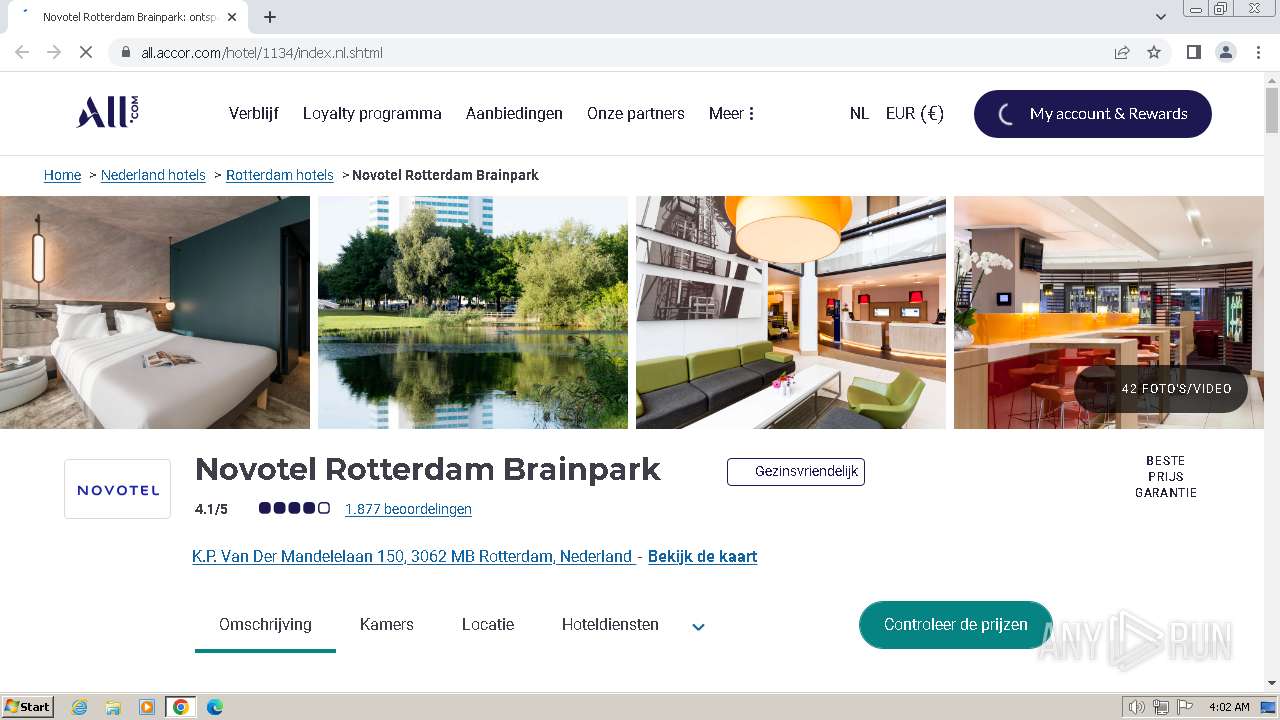Open the tab search dropdown
The height and width of the screenshot is (720, 1280).
pyautogui.click(x=1161, y=16)
